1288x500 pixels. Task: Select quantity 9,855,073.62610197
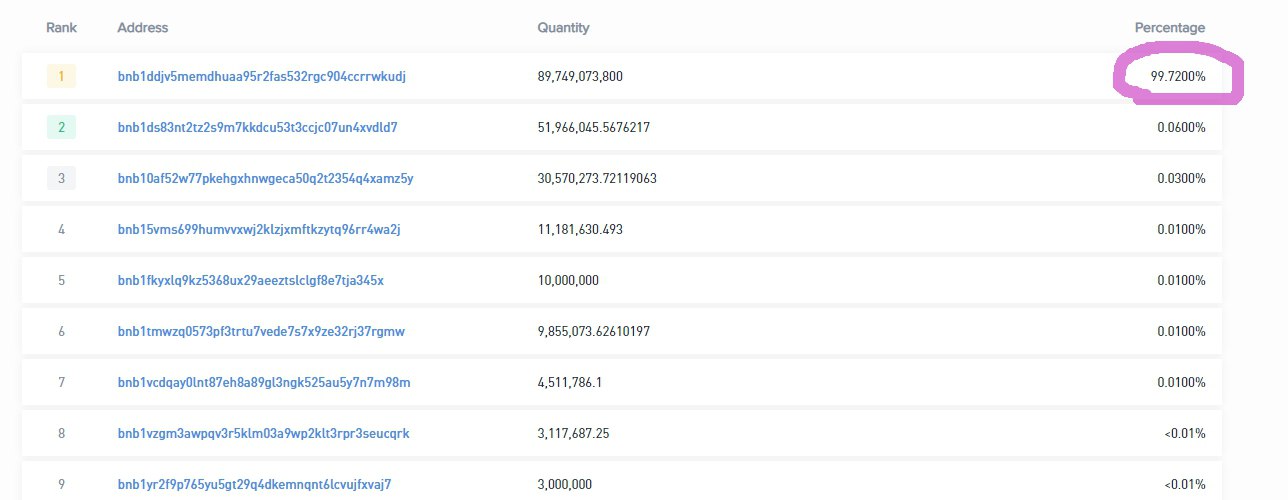[594, 331]
